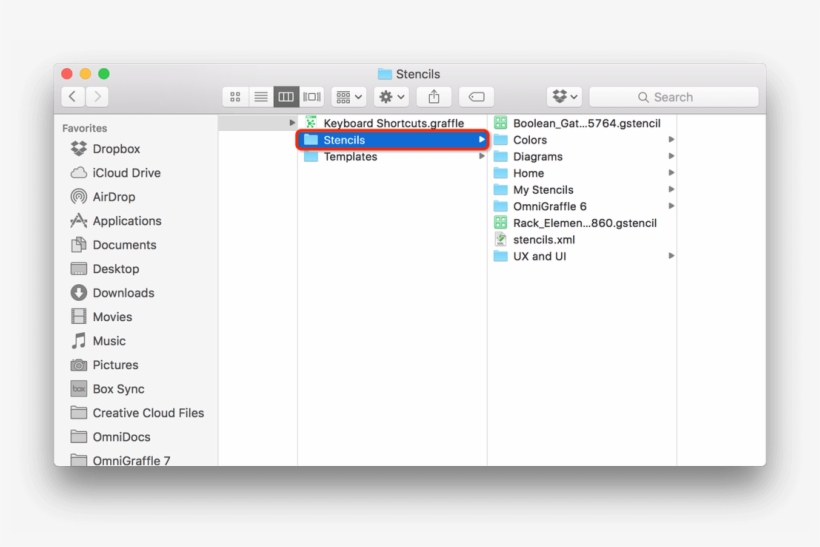Click into the Search field
The height and width of the screenshot is (547, 820).
[x=674, y=97]
